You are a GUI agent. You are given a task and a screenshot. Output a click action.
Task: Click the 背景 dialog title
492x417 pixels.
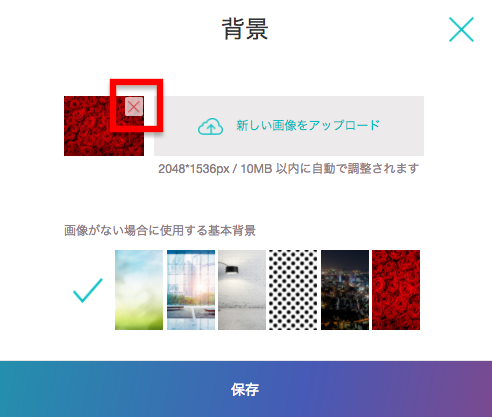click(245, 29)
